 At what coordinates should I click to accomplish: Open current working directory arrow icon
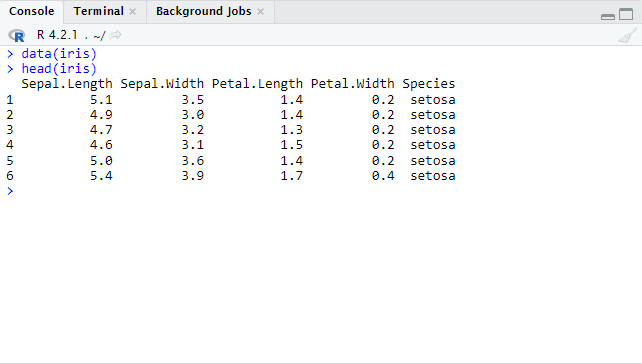115,35
